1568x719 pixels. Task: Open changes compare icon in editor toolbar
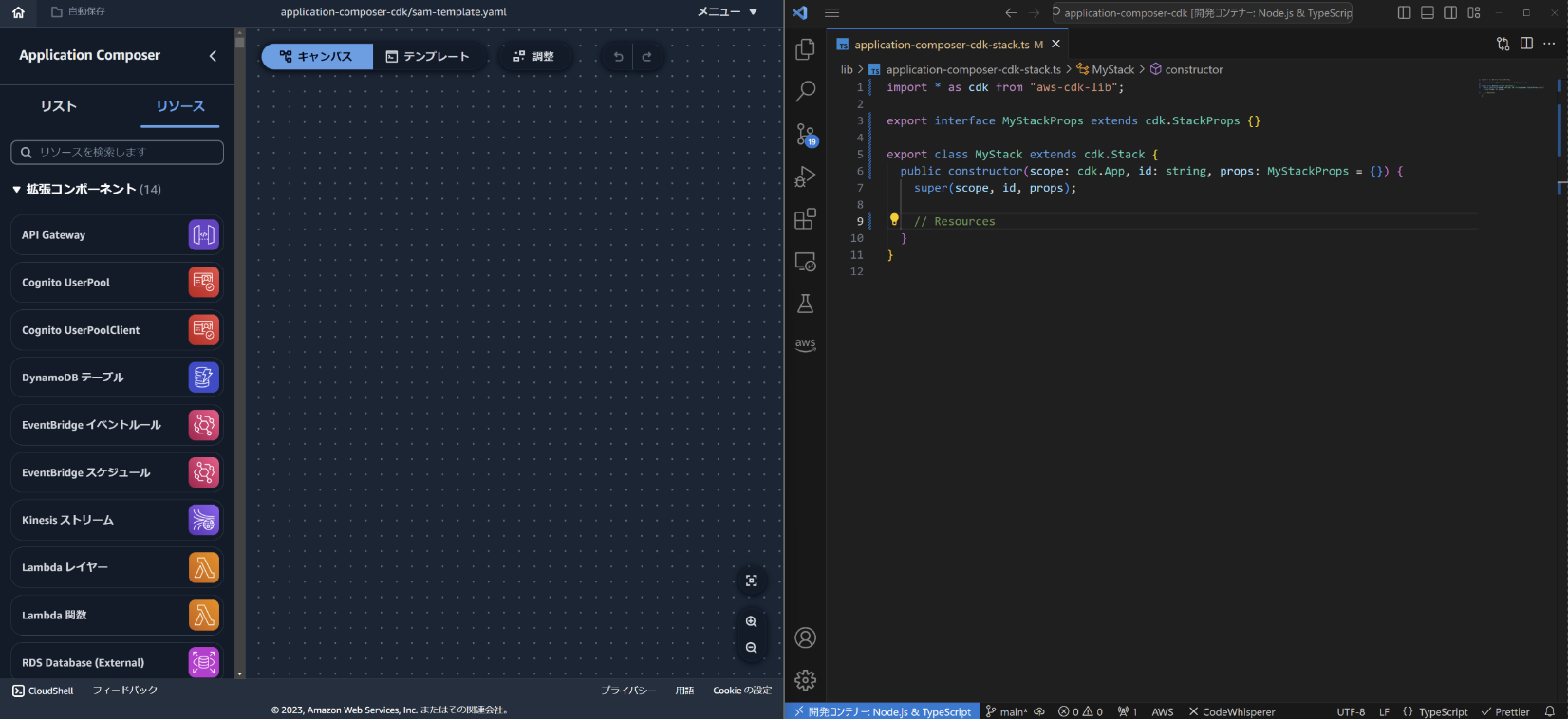coord(1503,44)
